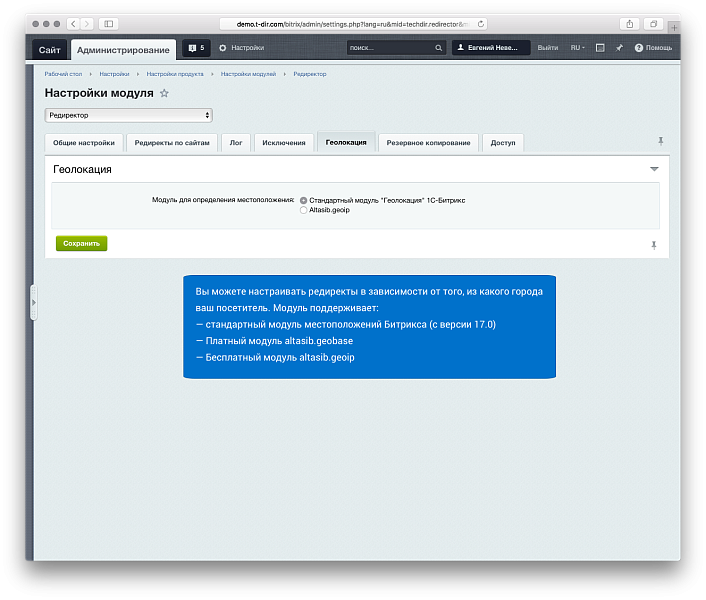The width and height of the screenshot is (706, 600).
Task: Switch to the Сайт top tab
Action: tap(50, 50)
